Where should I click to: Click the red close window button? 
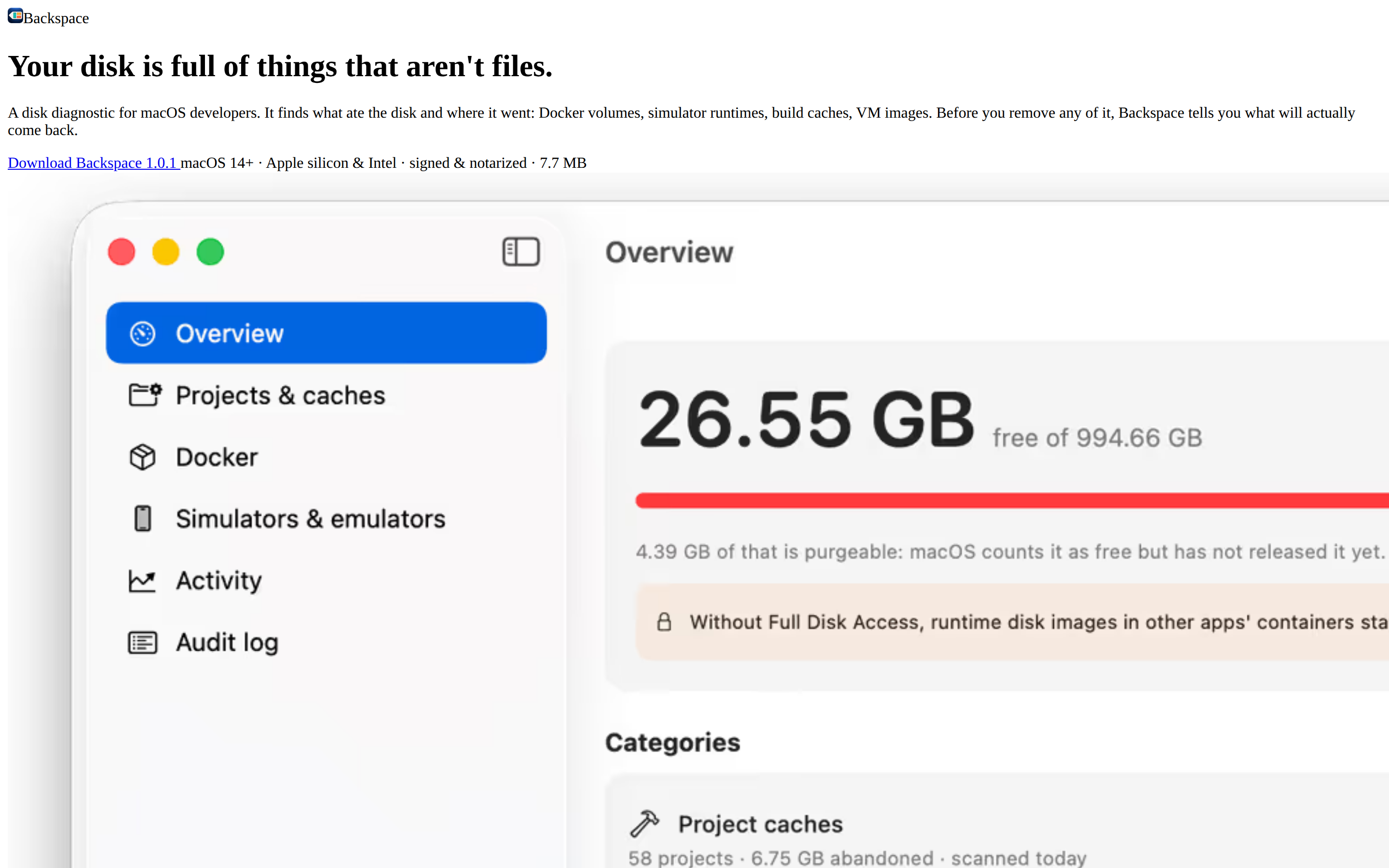tap(122, 251)
